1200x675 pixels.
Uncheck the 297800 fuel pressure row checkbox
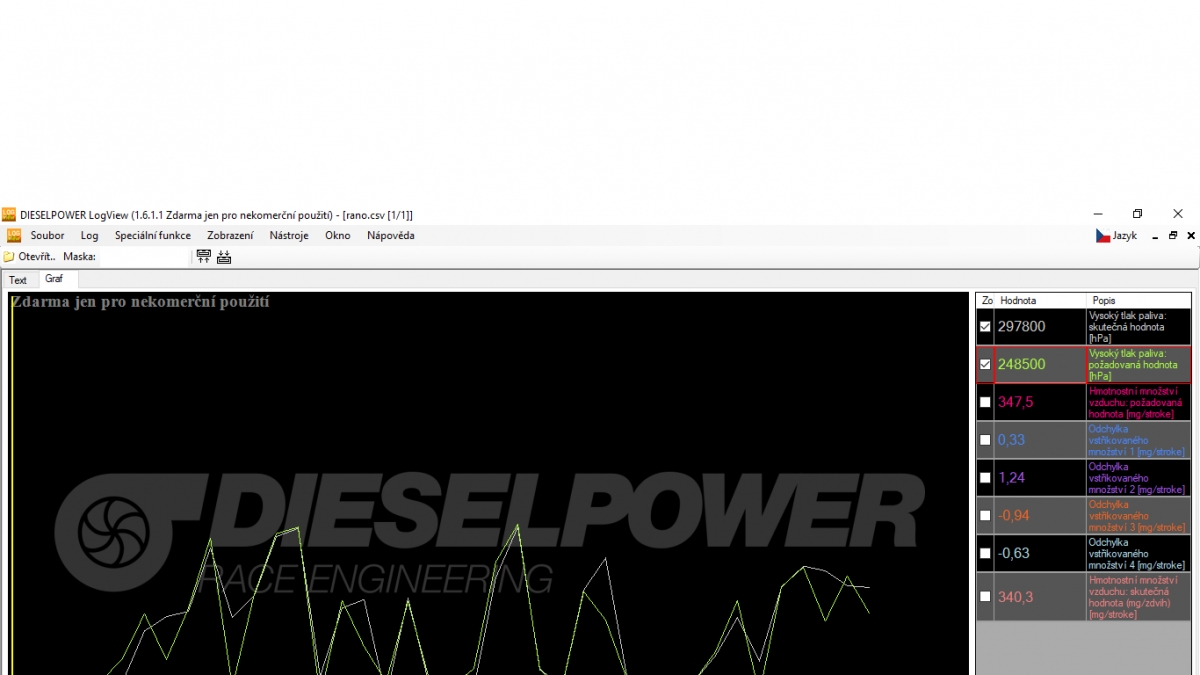[x=985, y=326]
